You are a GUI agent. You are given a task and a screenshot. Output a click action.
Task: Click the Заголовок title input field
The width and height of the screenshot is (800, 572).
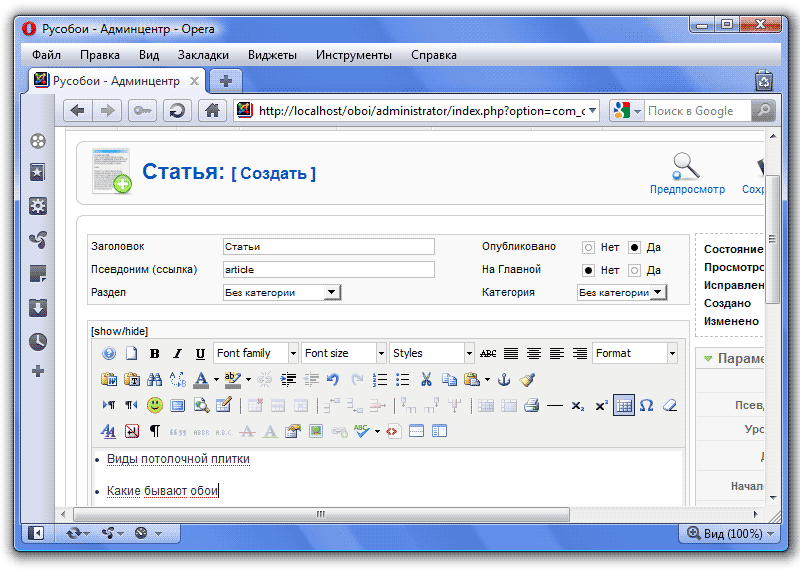(x=328, y=246)
